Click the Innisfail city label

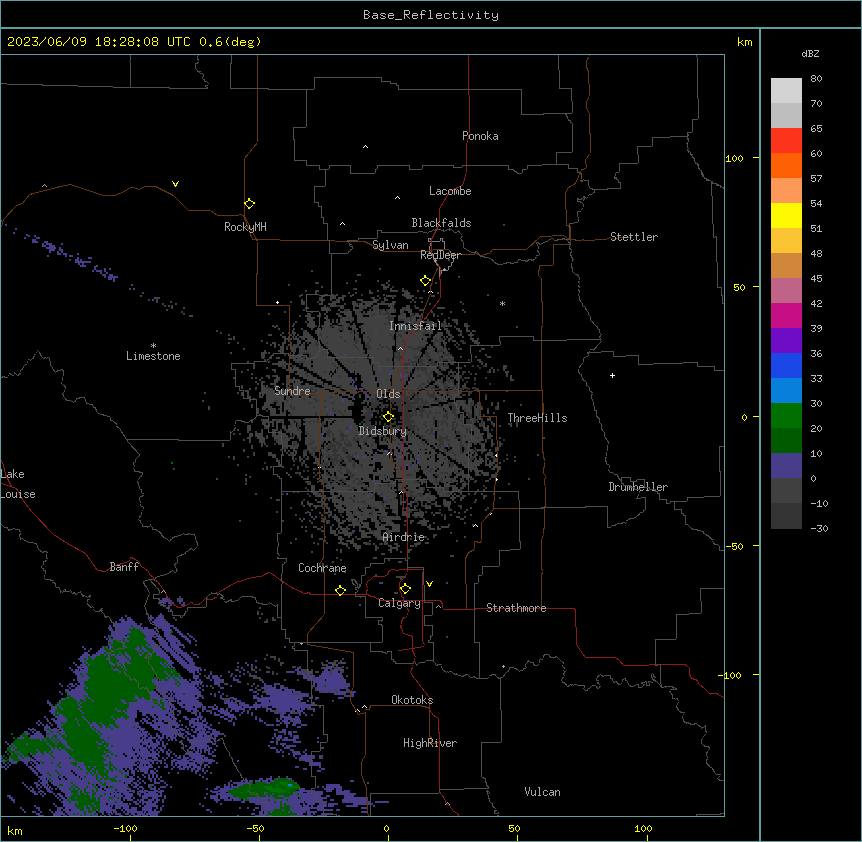coord(415,326)
